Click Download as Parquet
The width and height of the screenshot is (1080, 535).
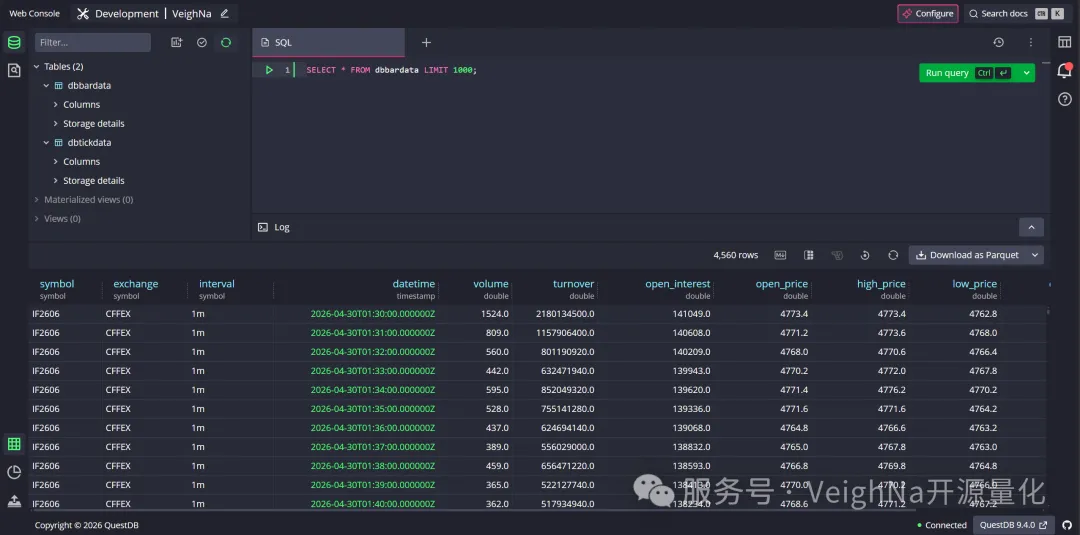click(968, 255)
